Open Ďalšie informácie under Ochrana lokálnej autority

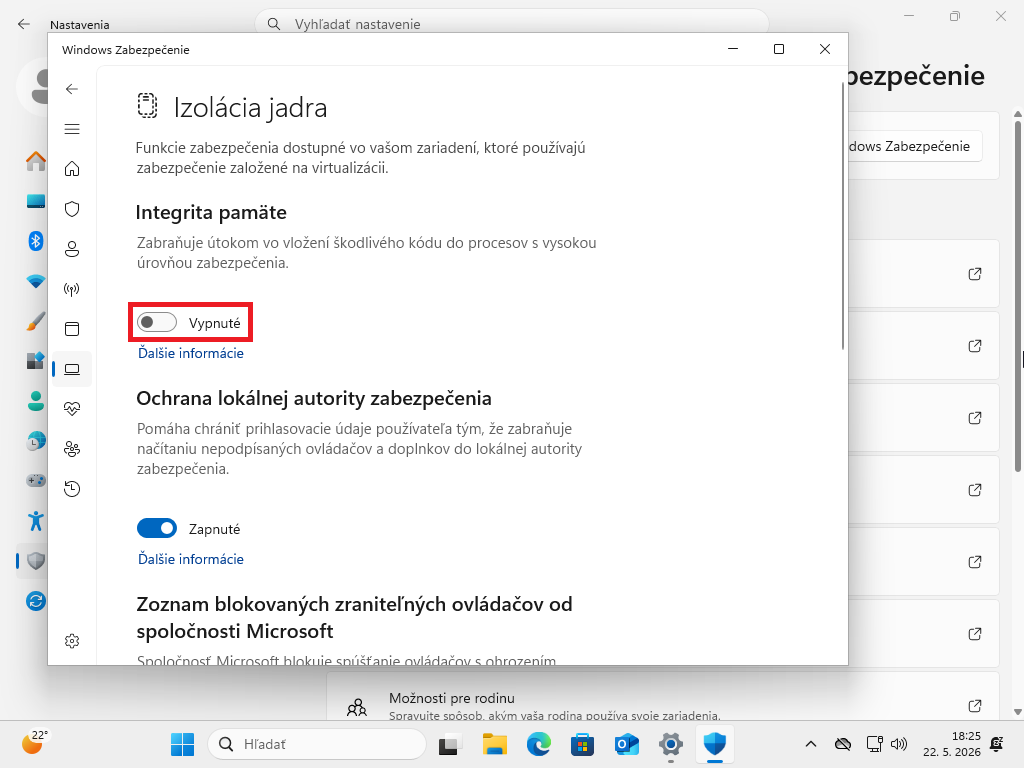[191, 559]
